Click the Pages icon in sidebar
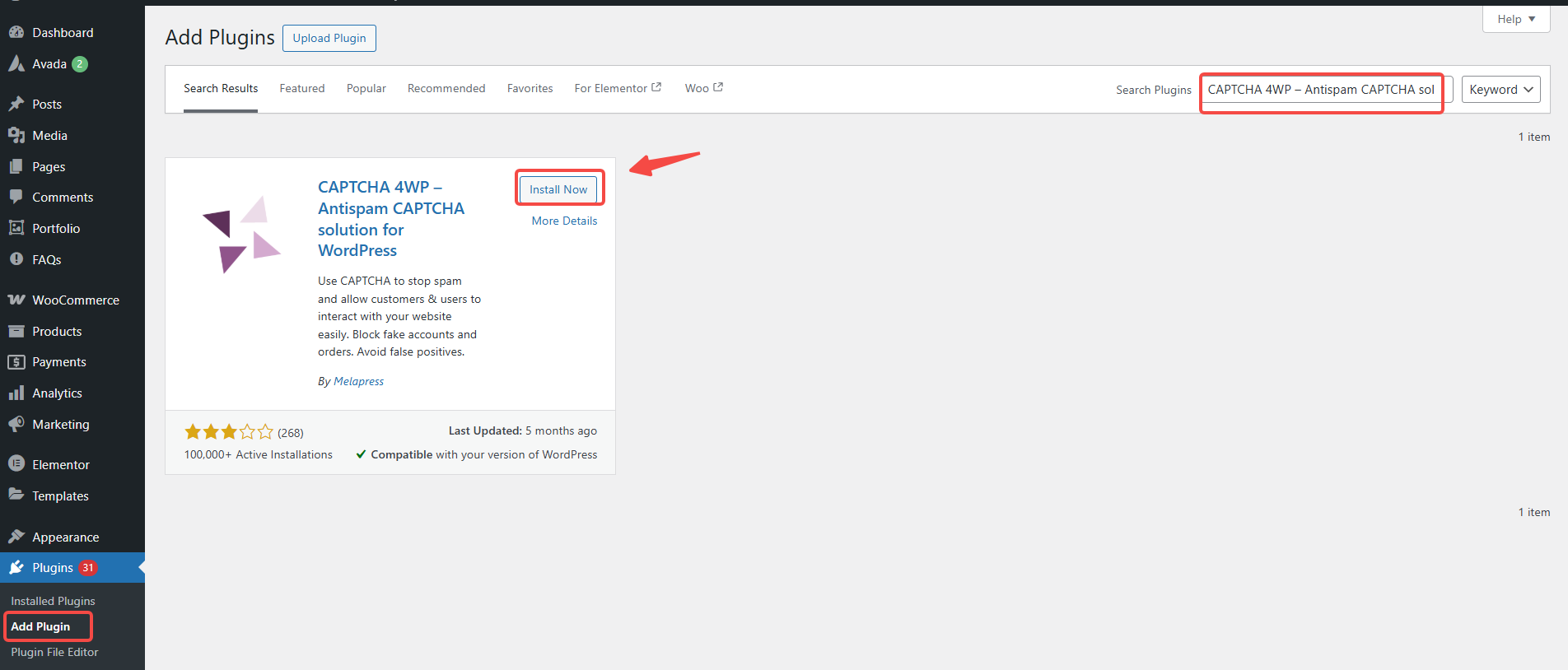The image size is (1568, 670). click(16, 166)
